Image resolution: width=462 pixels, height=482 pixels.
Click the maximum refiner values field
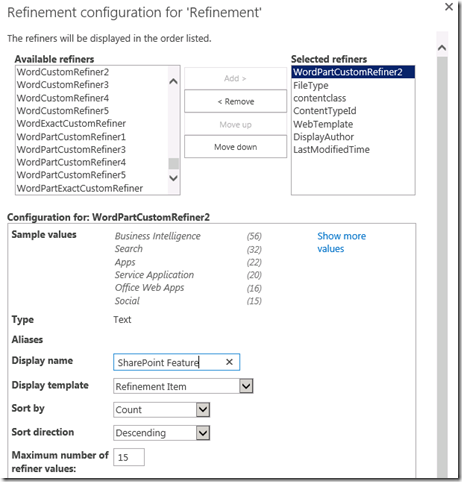point(129,457)
